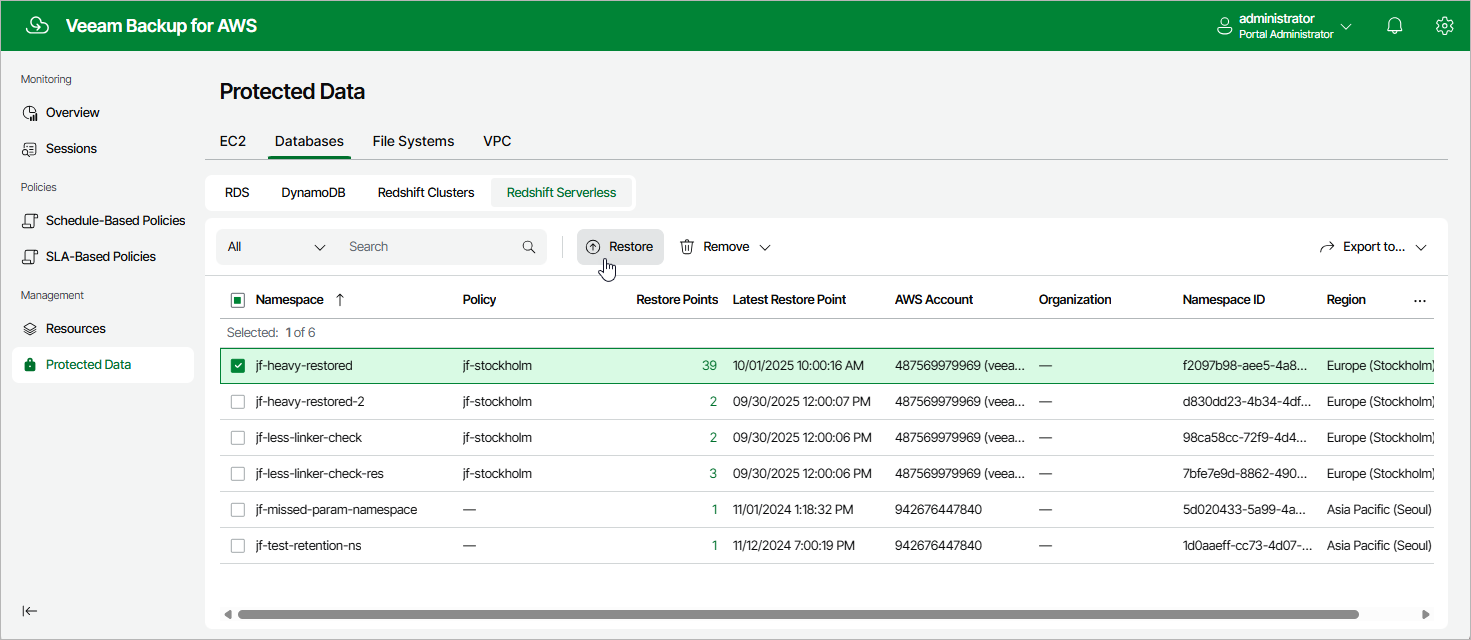Click the Restore Points column header
This screenshot has width=1471, height=640.
point(677,300)
